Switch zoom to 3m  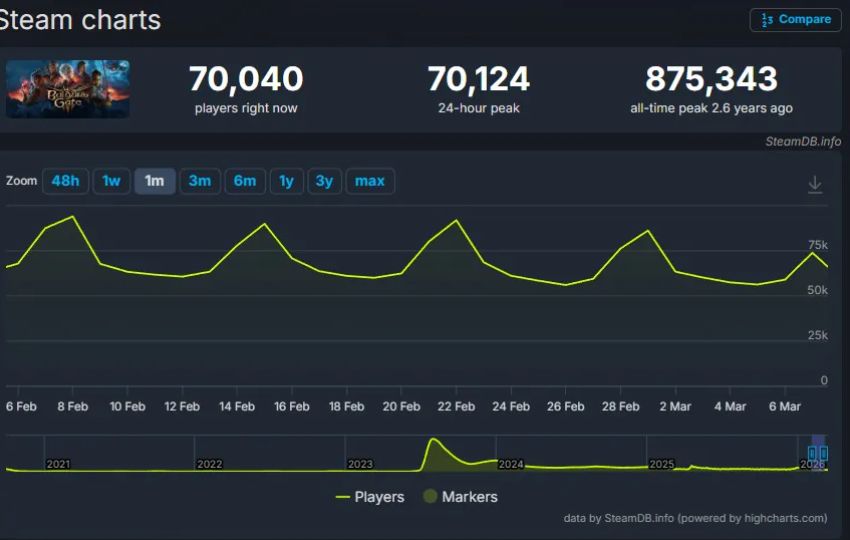[x=200, y=181]
